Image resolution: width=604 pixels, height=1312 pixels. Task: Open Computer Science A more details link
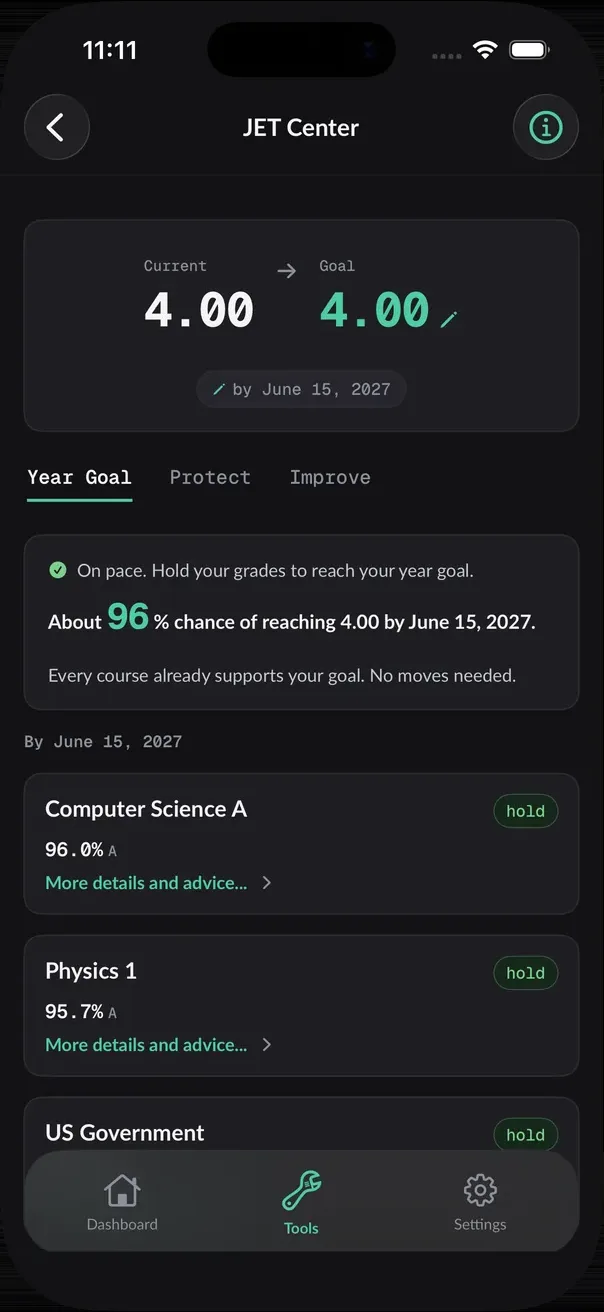(146, 883)
